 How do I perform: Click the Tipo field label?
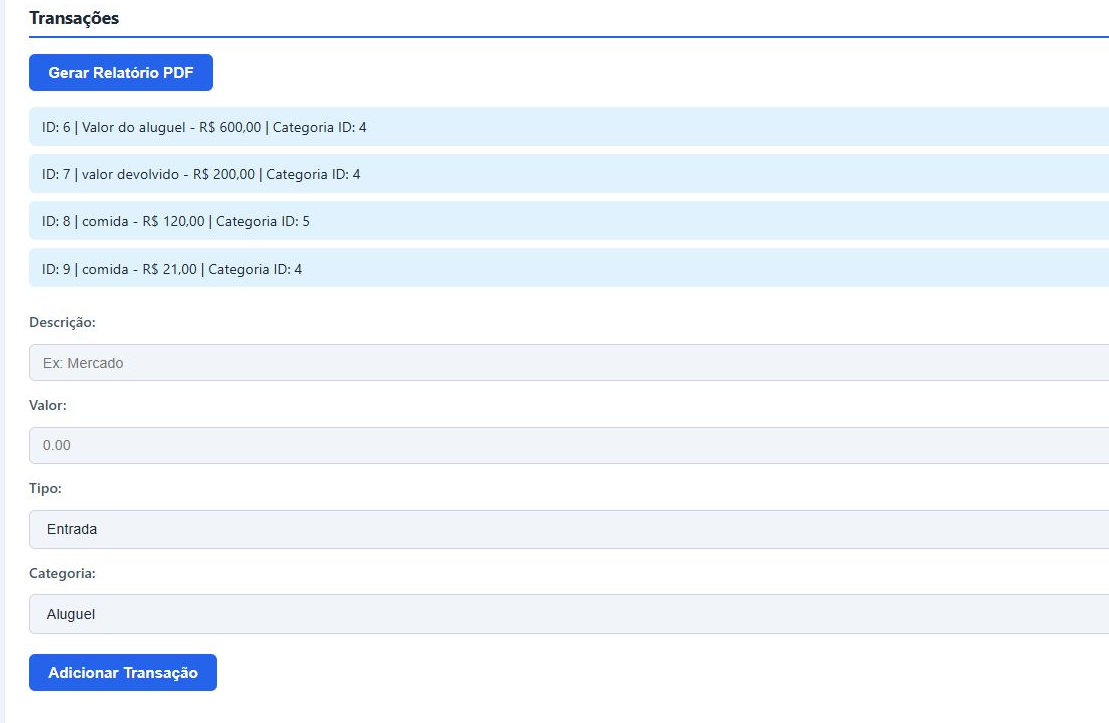point(45,489)
